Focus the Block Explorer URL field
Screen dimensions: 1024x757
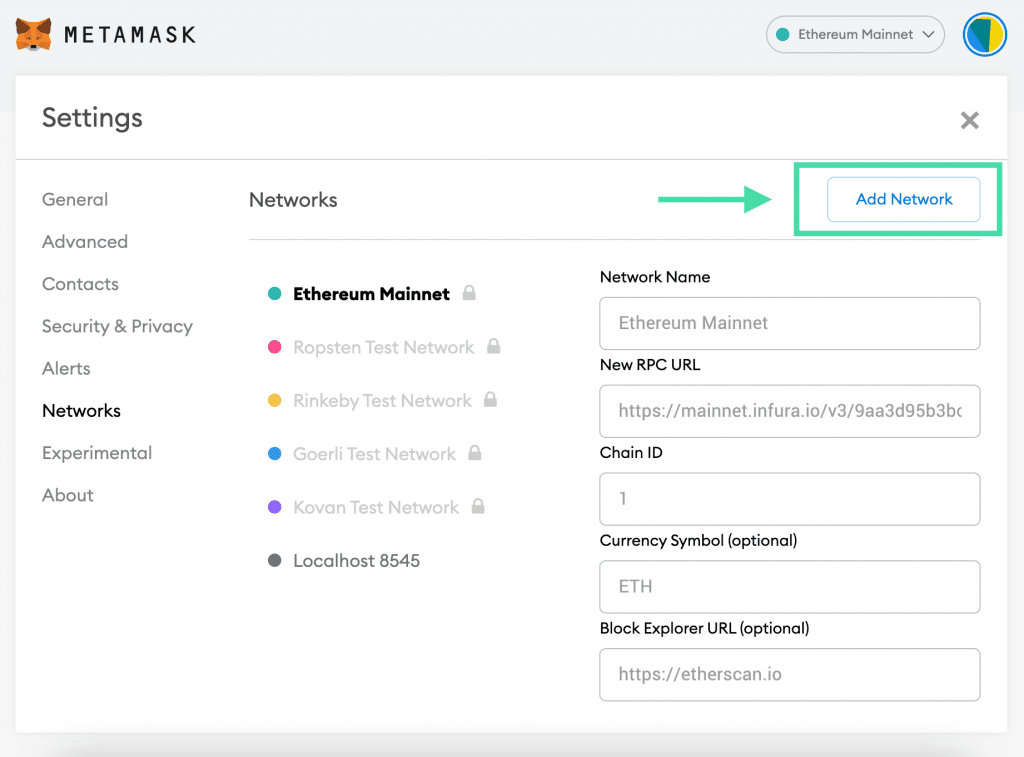790,675
